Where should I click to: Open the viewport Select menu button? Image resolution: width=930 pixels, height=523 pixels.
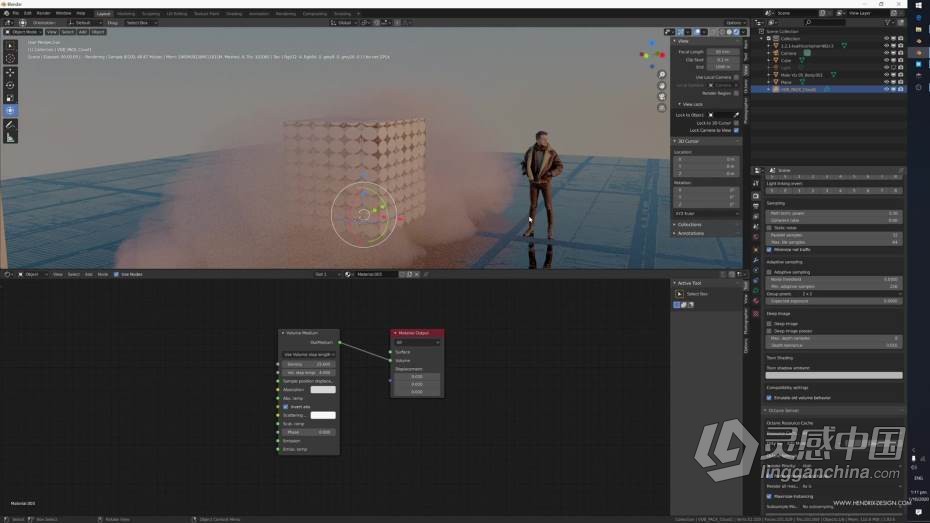(x=68, y=32)
